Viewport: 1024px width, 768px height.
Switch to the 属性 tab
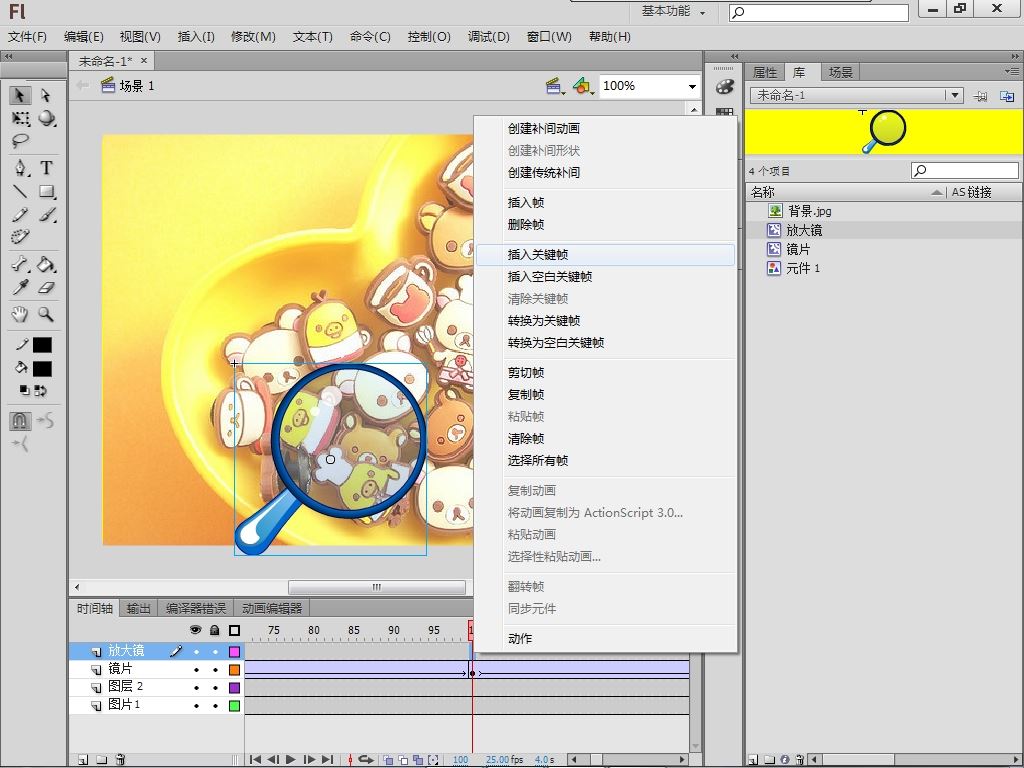[765, 72]
